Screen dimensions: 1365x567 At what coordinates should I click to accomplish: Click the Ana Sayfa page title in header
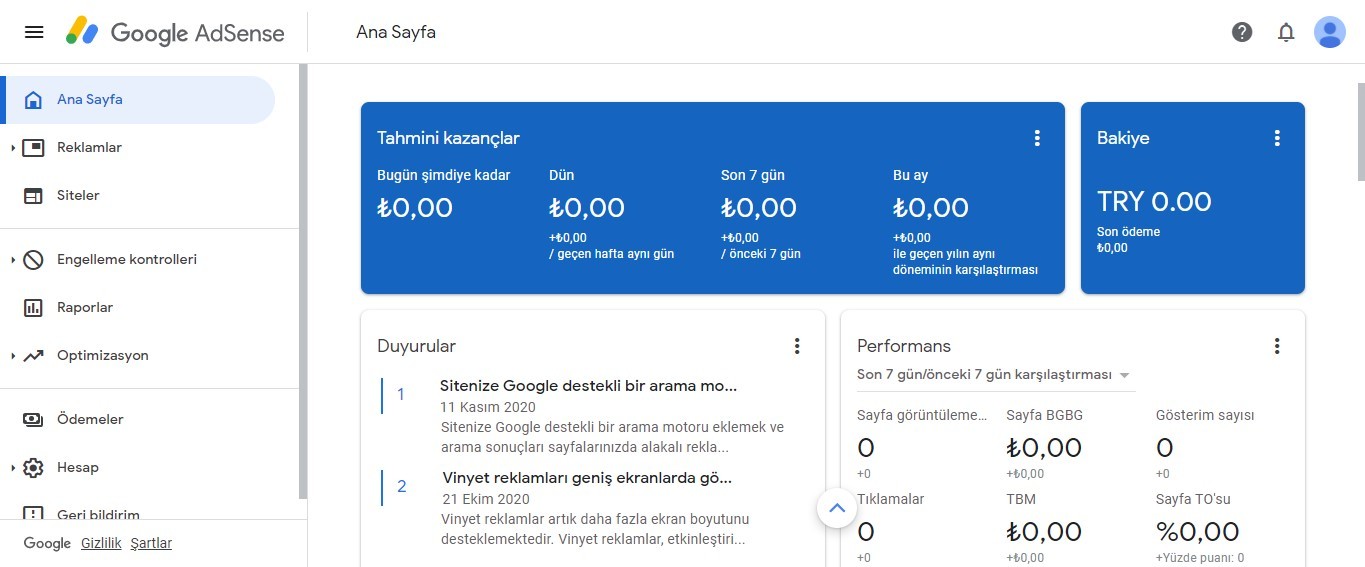[396, 32]
